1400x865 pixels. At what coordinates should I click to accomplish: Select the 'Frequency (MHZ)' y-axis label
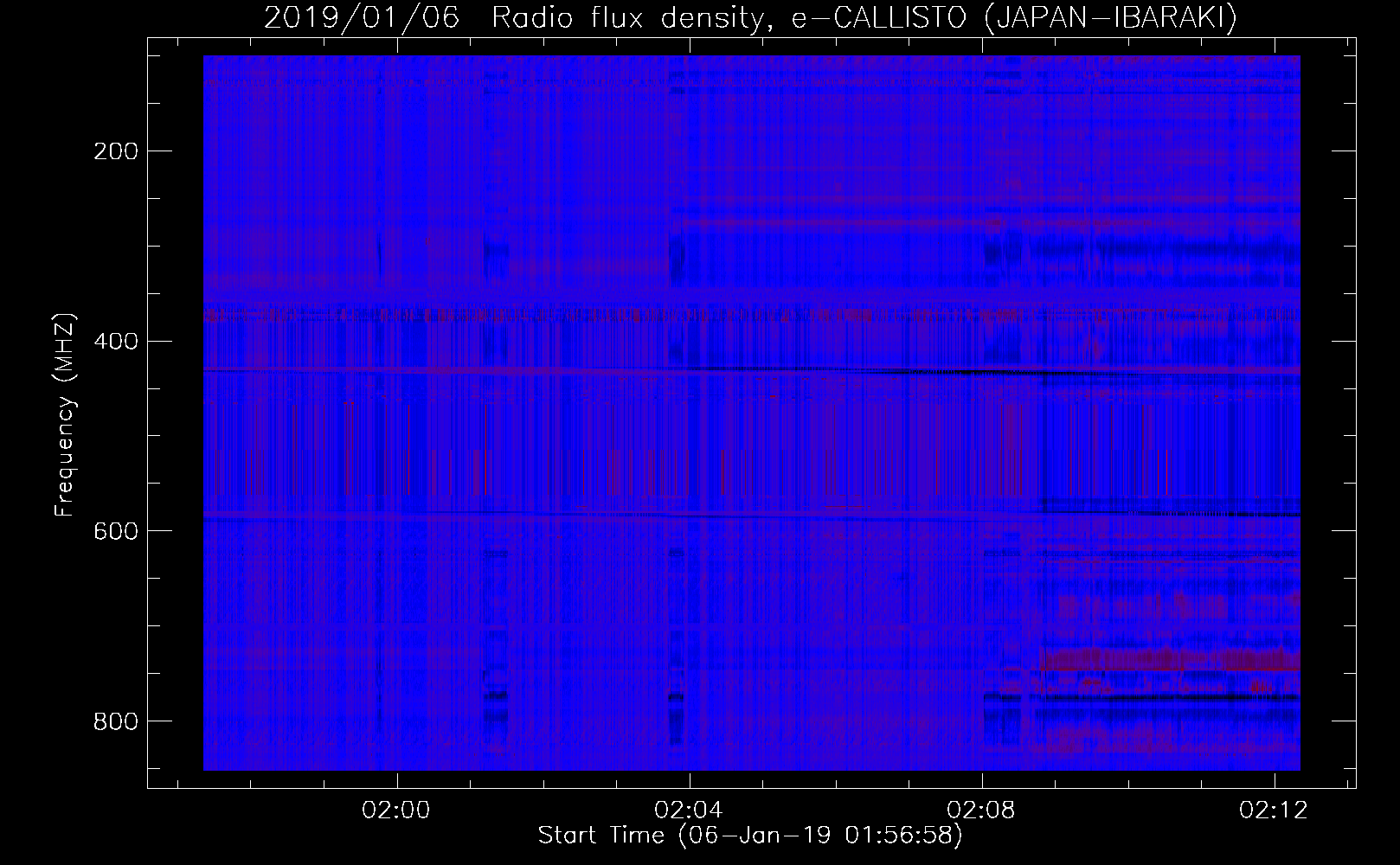(65, 414)
